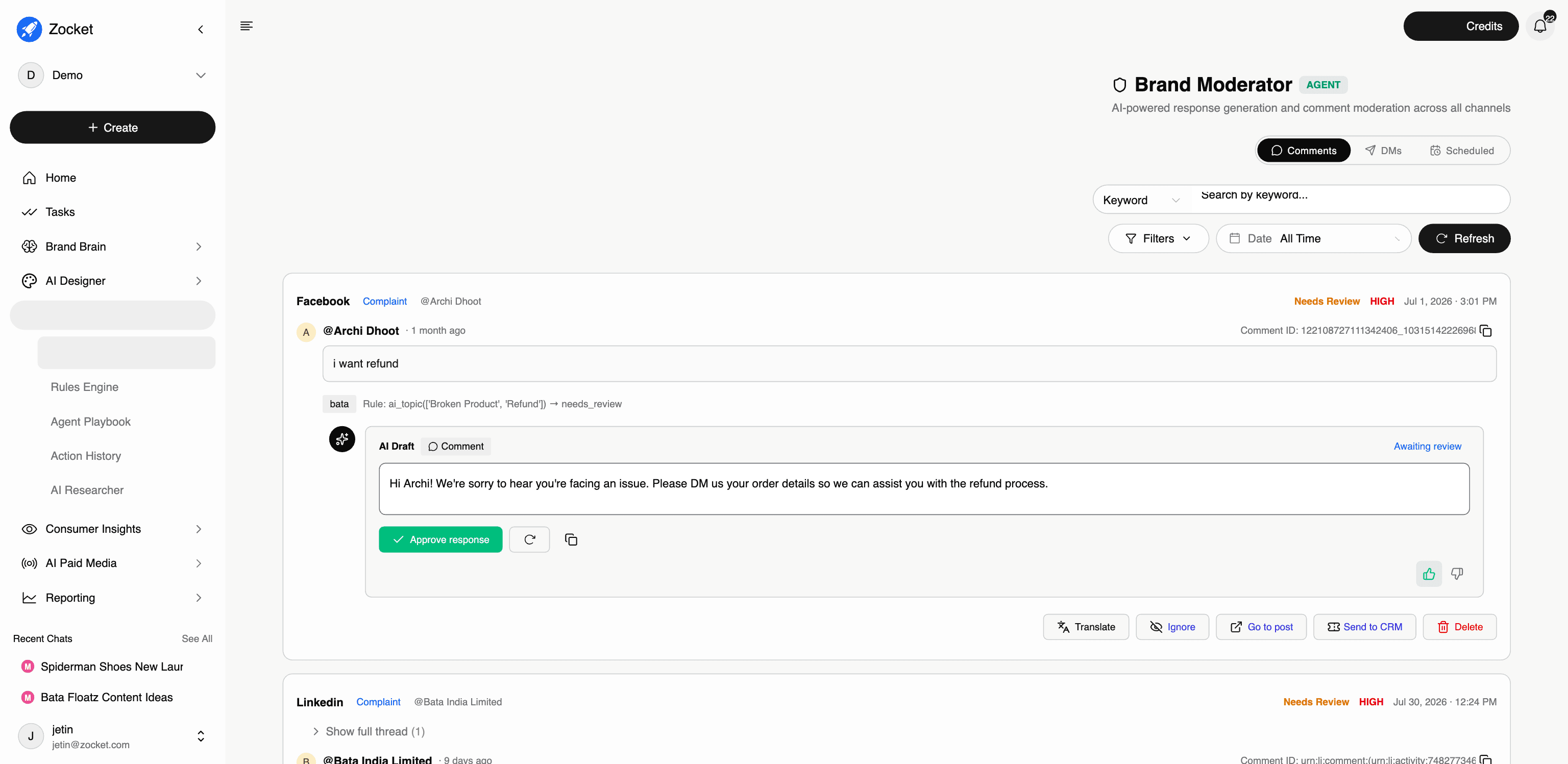Screen dimensions: 1568x764
Task: Open the Demo workspace dropdown
Action: point(201,75)
